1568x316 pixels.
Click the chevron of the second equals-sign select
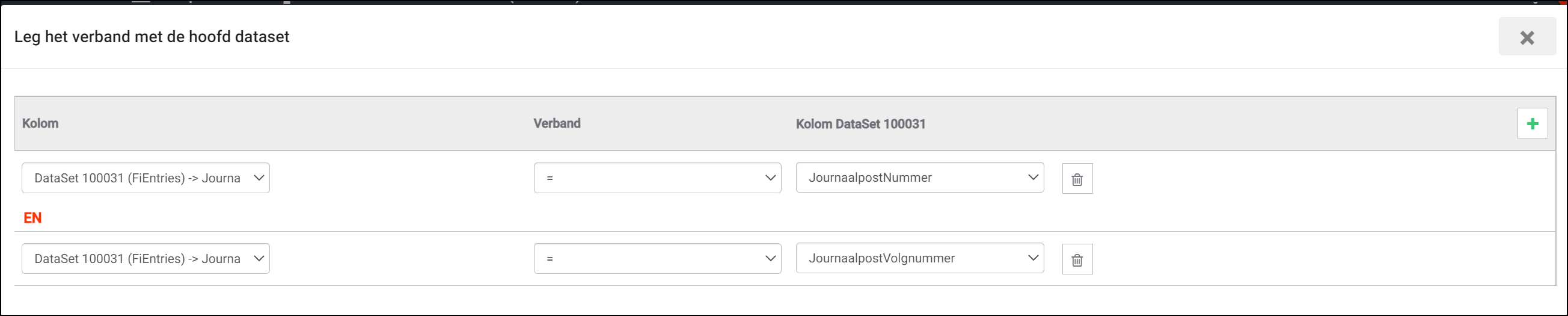[770, 259]
